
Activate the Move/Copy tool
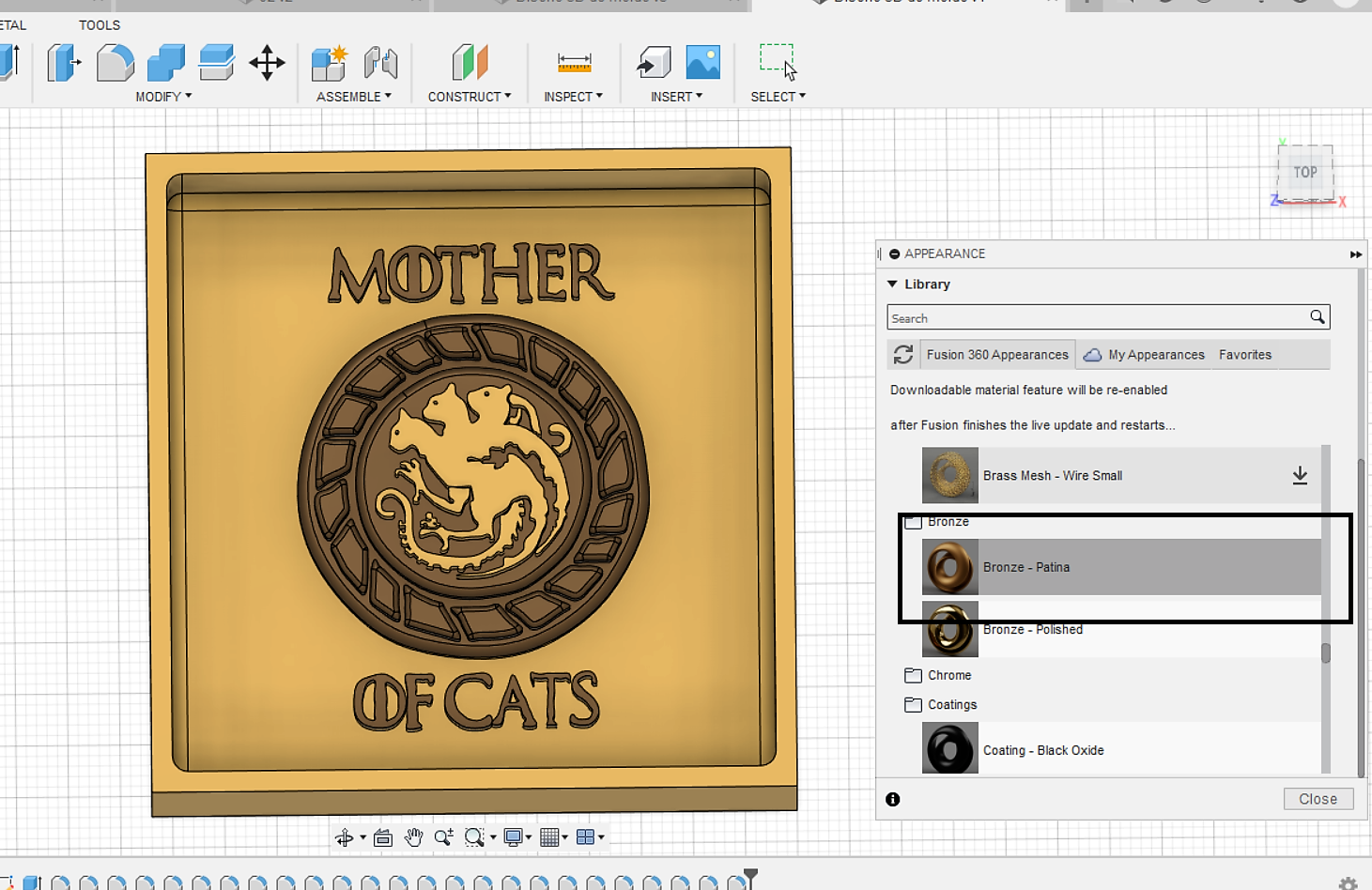pos(267,63)
